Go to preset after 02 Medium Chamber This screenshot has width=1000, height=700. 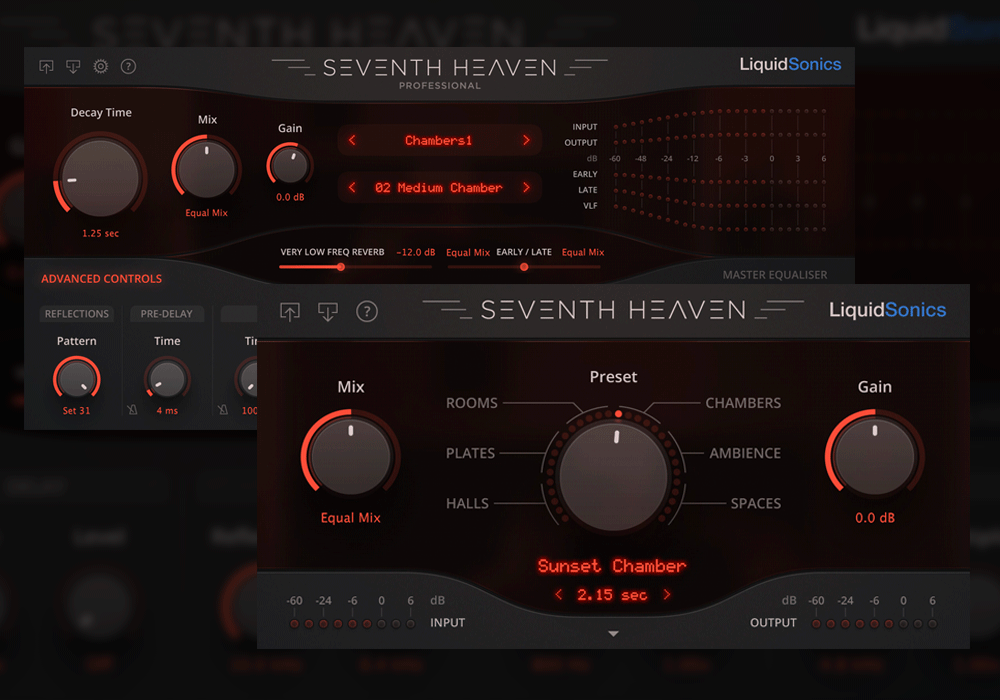coord(526,187)
